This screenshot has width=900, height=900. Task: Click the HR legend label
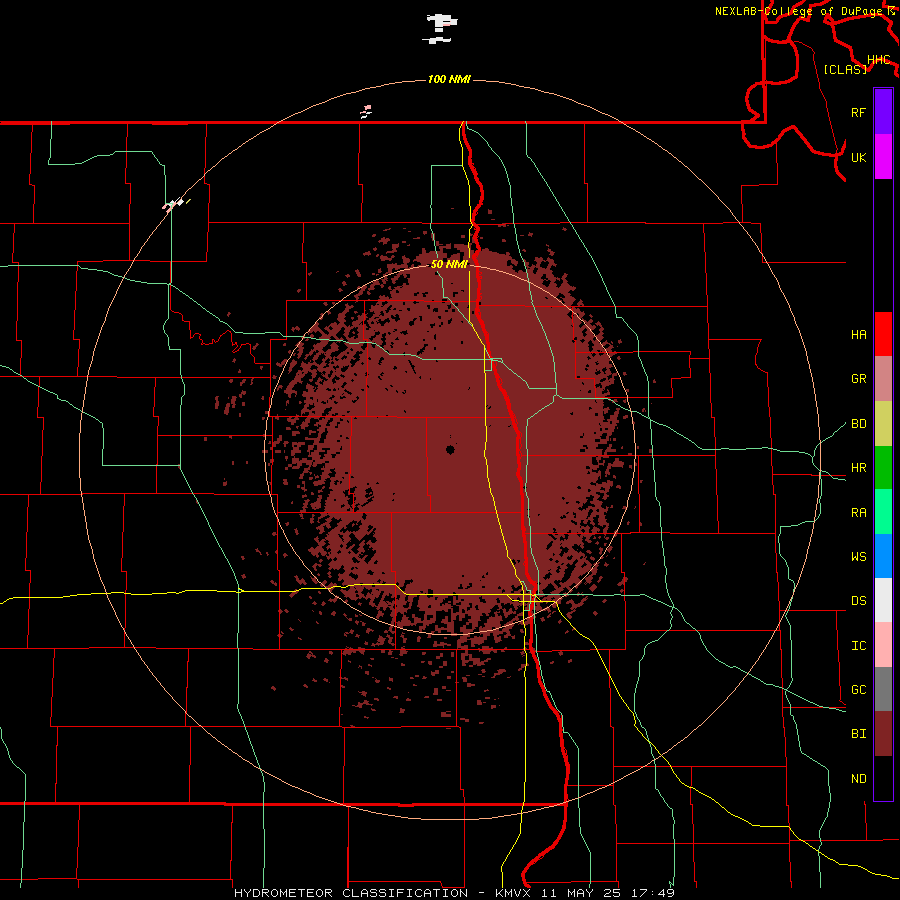click(858, 468)
